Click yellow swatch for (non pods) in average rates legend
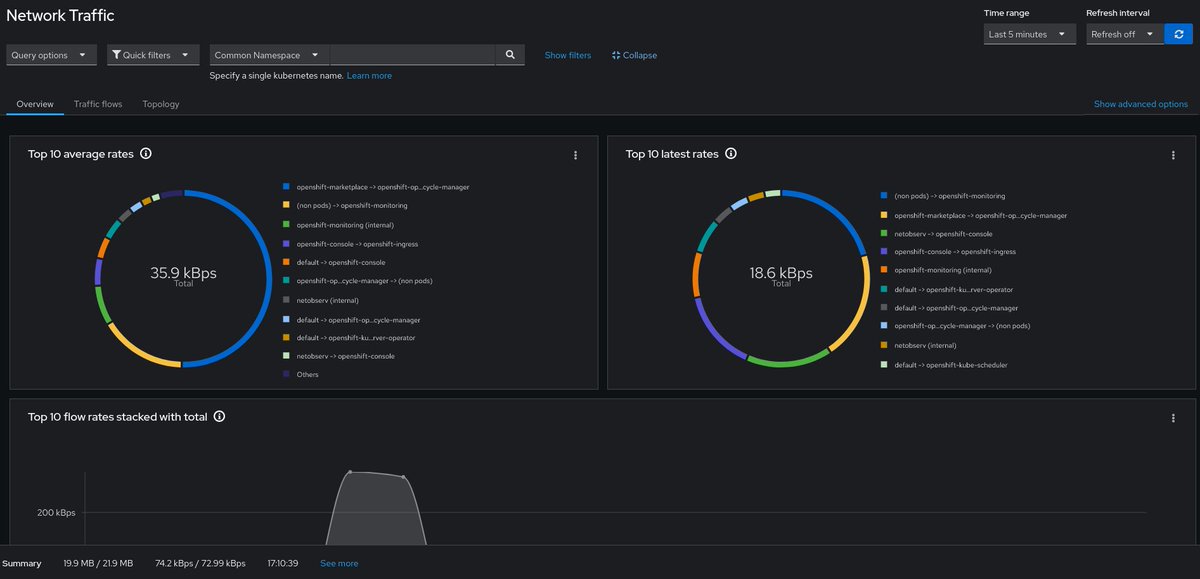1200x579 pixels. click(x=286, y=205)
